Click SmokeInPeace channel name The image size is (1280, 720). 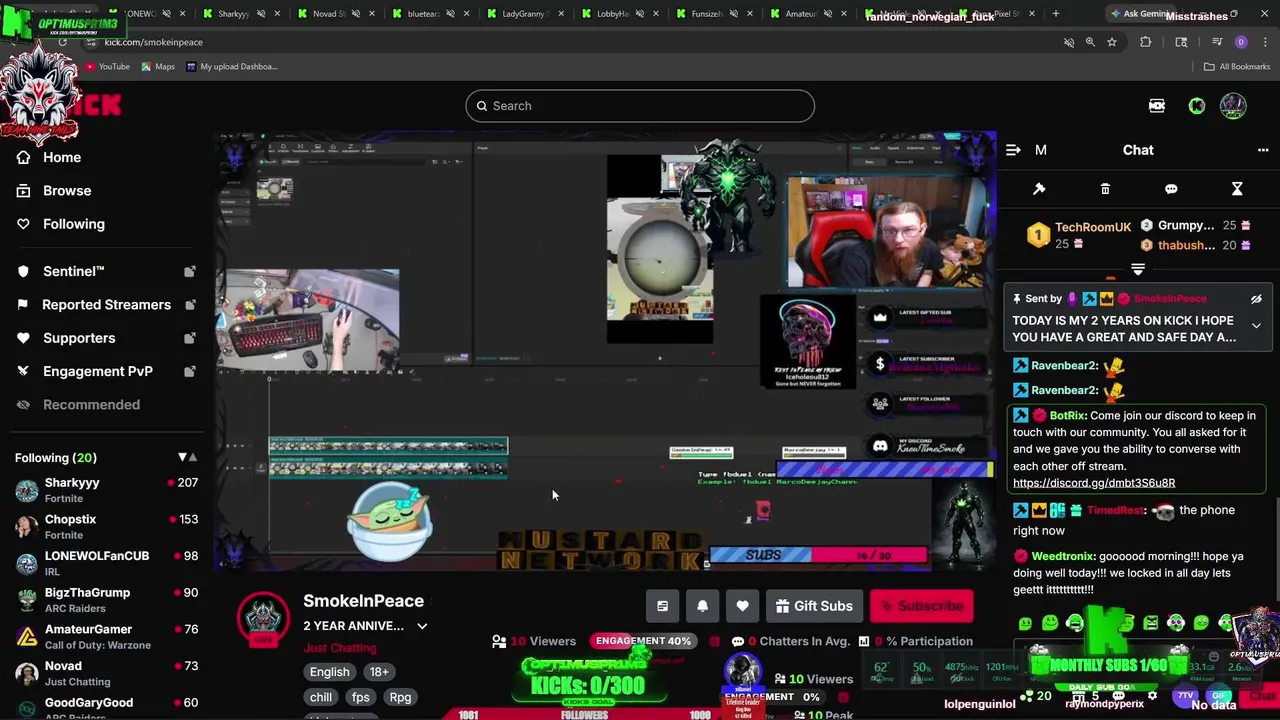pyautogui.click(x=363, y=601)
